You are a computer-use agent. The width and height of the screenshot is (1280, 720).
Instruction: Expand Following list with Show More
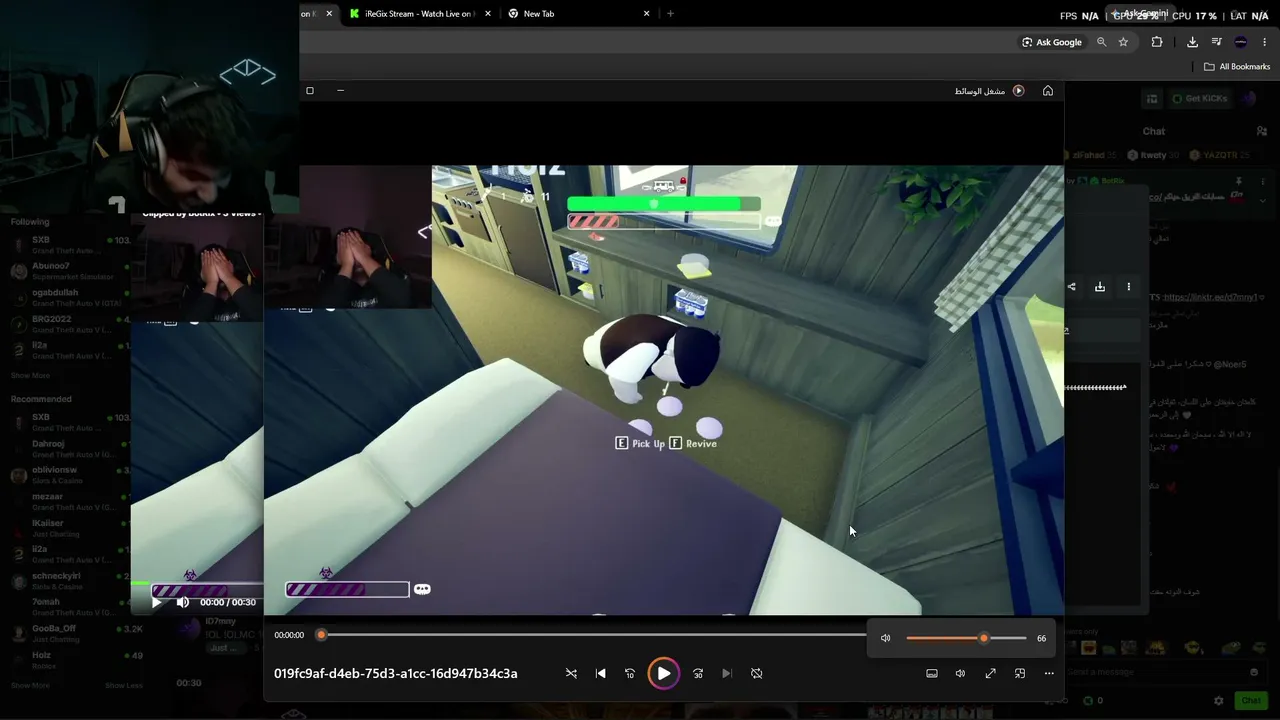pos(30,376)
